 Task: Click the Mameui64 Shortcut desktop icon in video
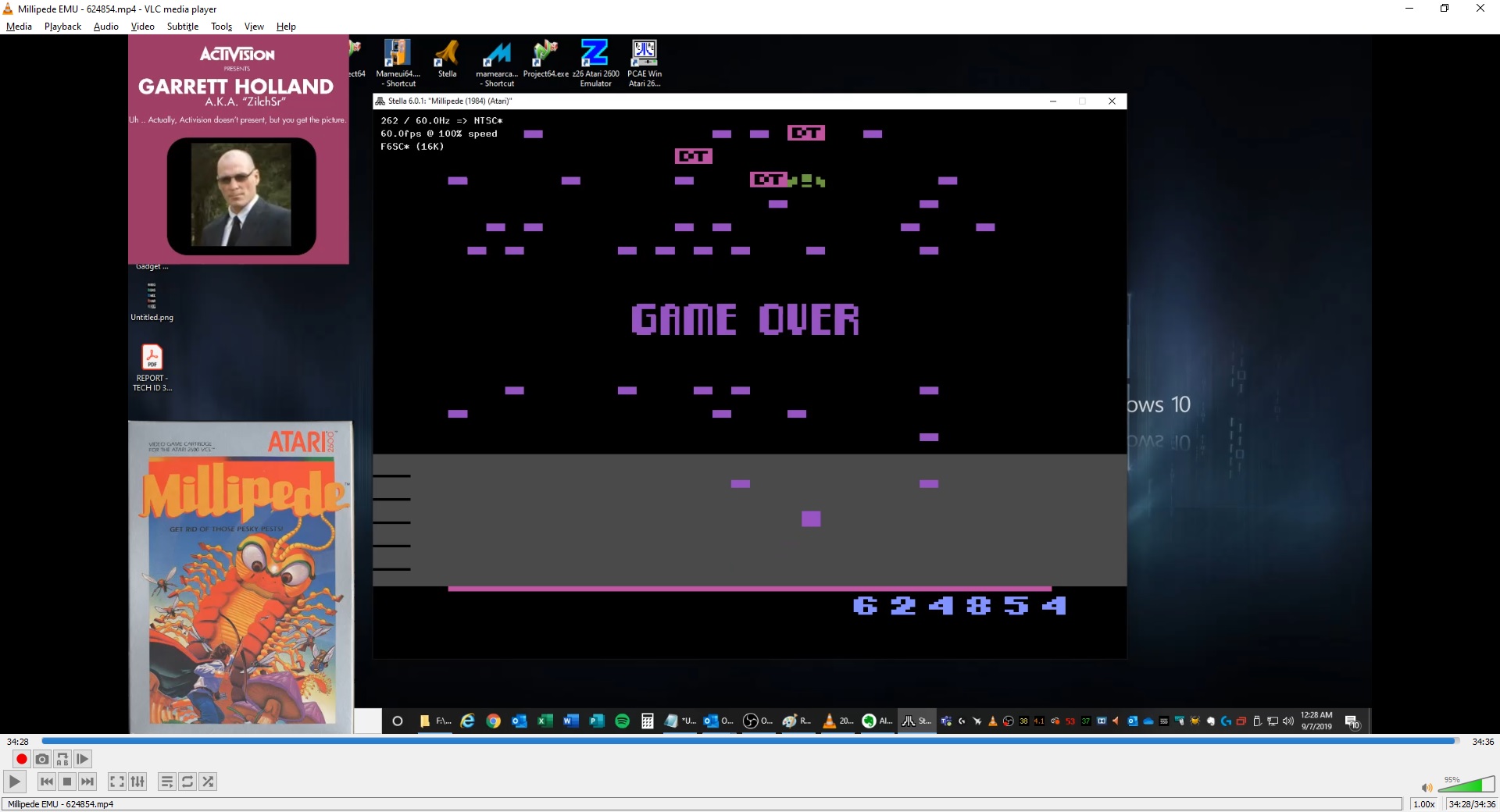(x=398, y=63)
